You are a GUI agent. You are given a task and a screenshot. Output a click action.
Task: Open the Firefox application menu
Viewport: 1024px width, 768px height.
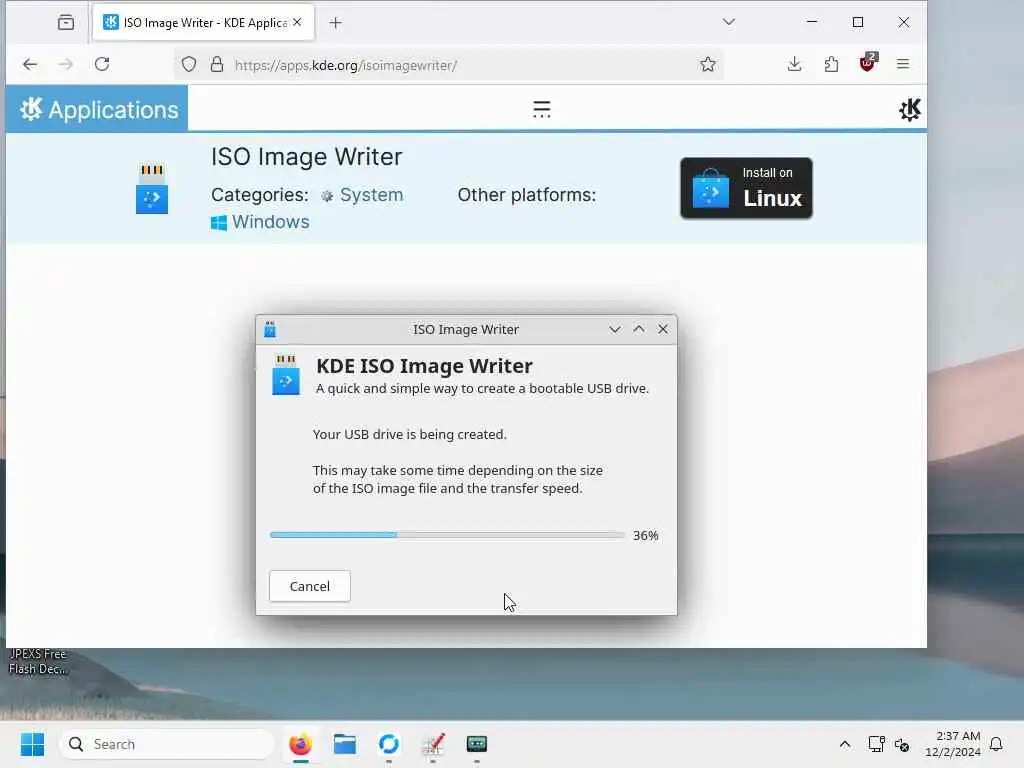[903, 64]
